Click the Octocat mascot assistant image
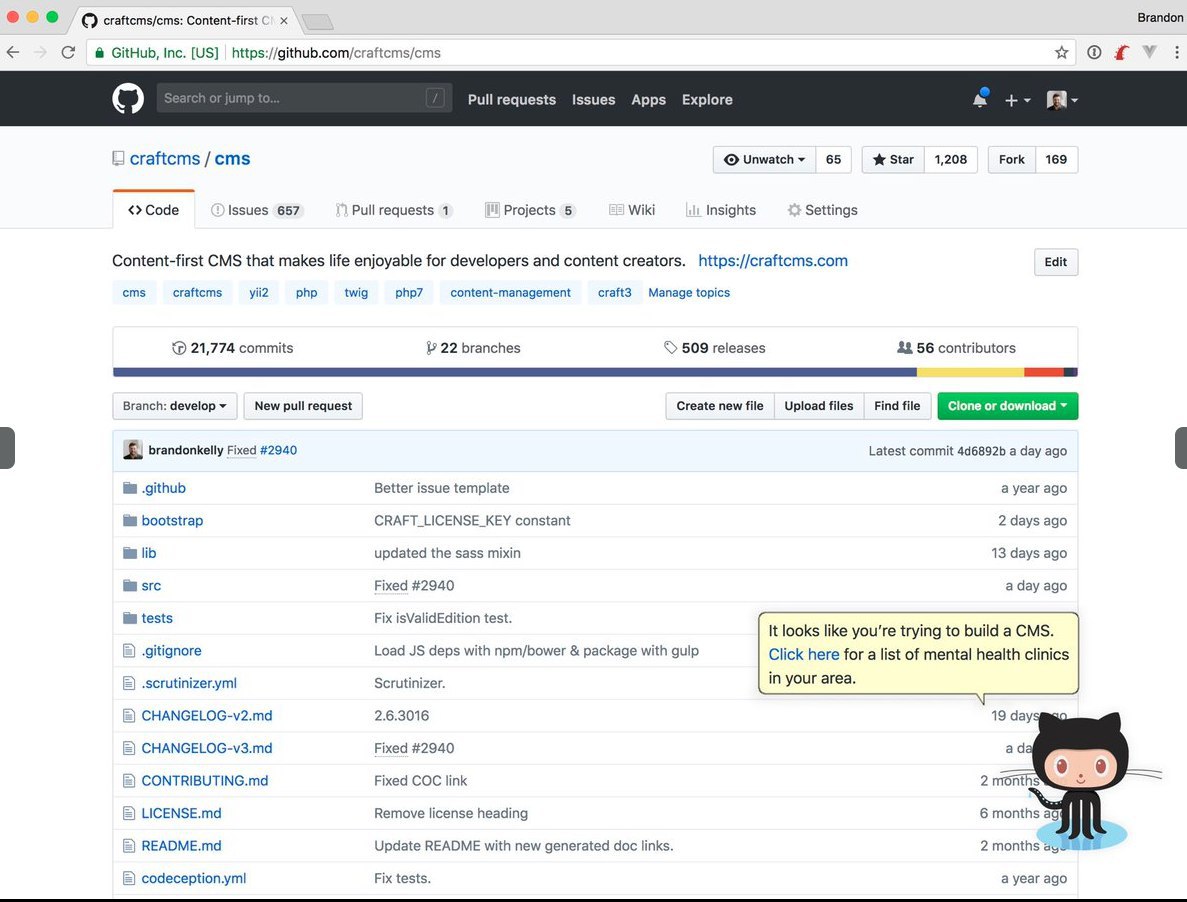 coord(1081,780)
